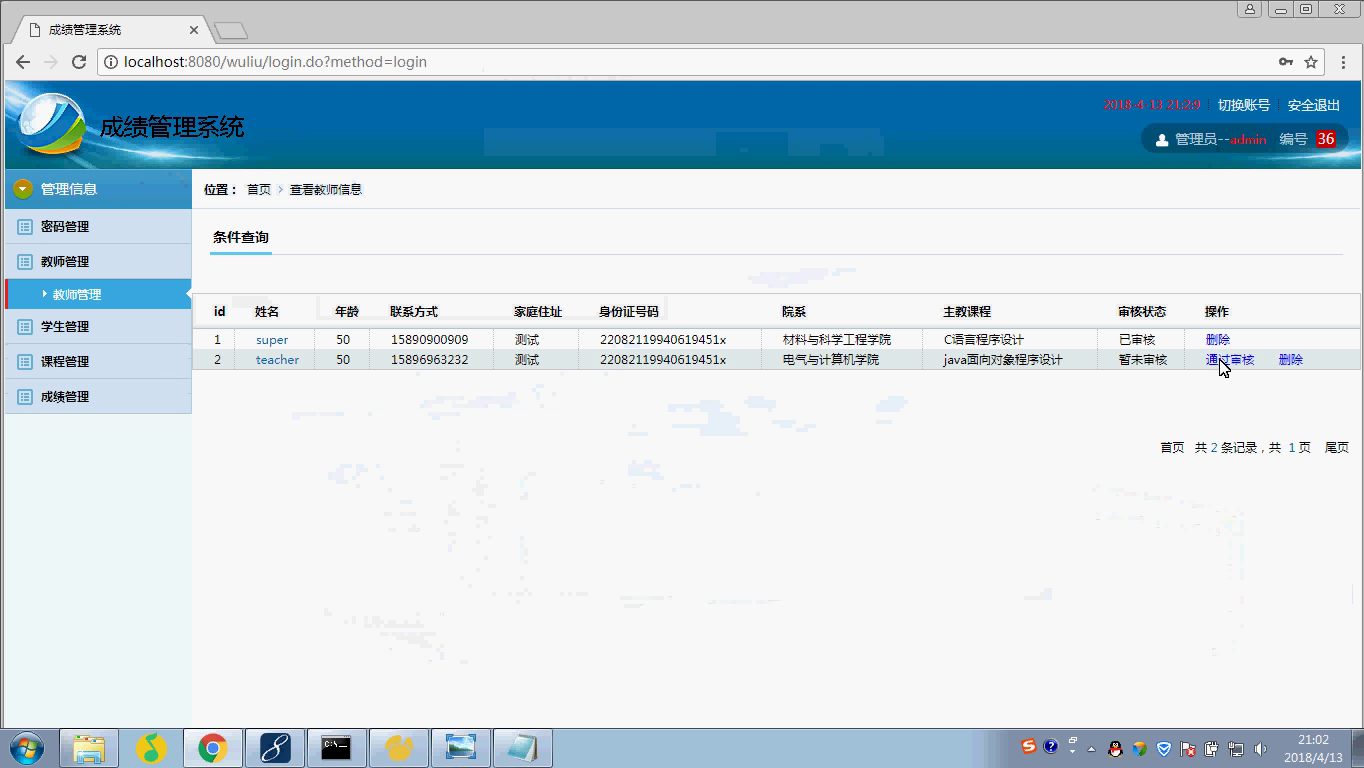The height and width of the screenshot is (768, 1364).
Task: Click 安全退出 link
Action: pyautogui.click(x=1313, y=105)
